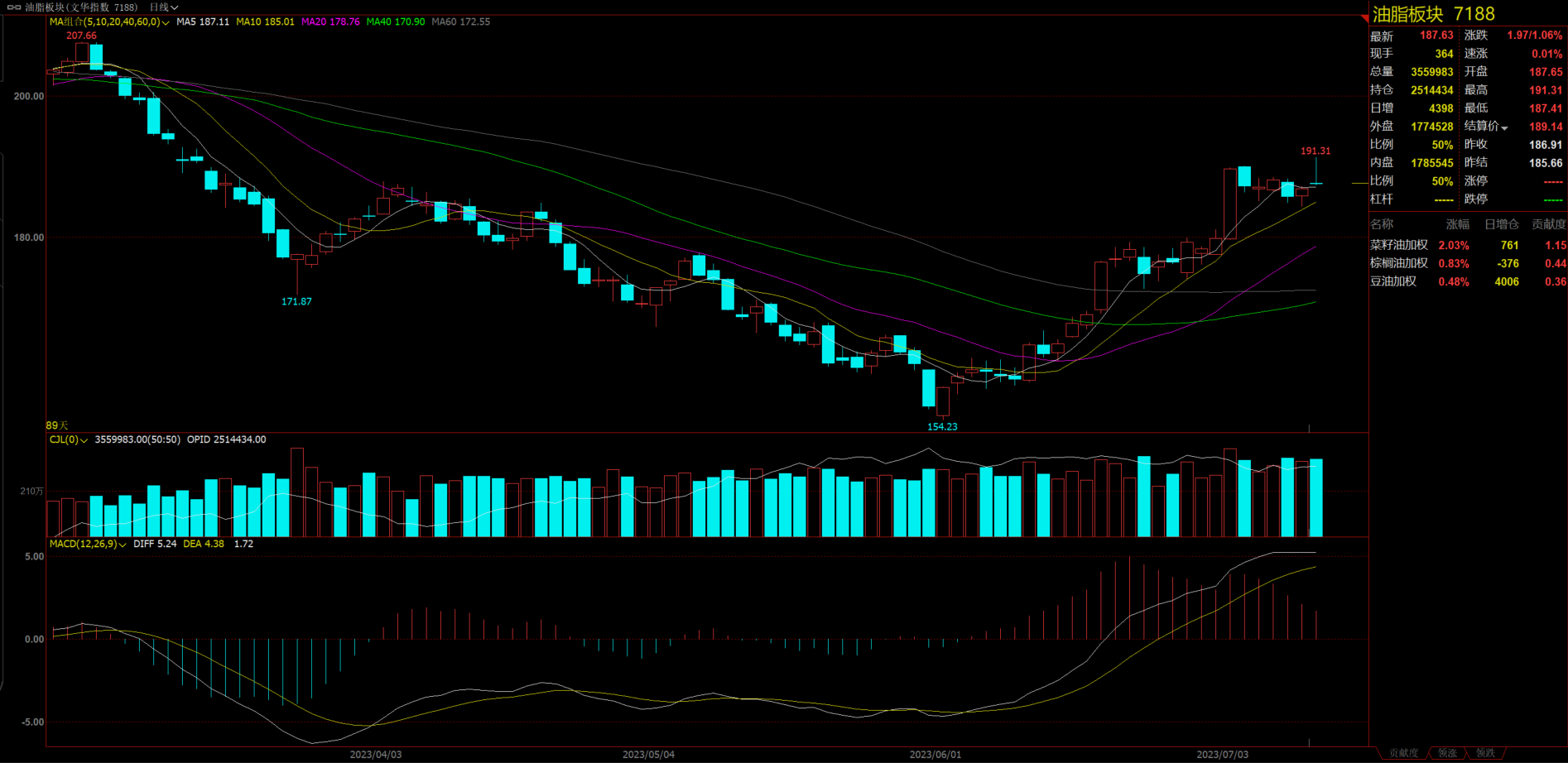Click the 2023/07/03 date label on time axis
Image resolution: width=1568 pixels, height=763 pixels.
tap(1223, 755)
